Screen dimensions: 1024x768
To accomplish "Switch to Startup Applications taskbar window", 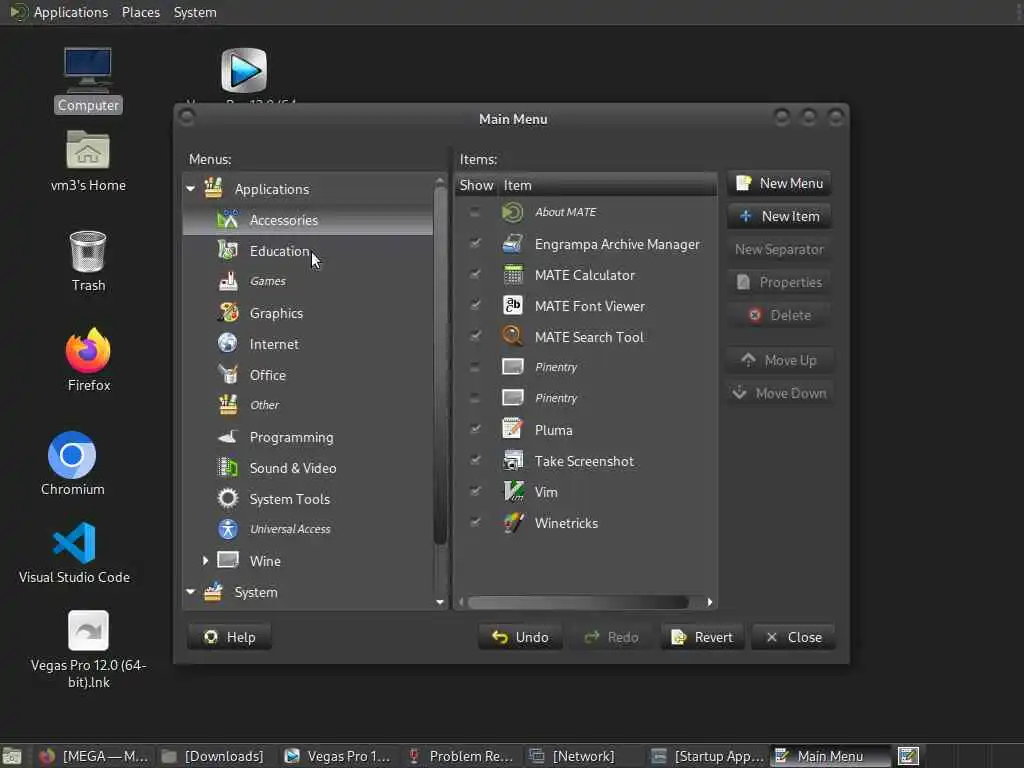I will click(x=708, y=756).
